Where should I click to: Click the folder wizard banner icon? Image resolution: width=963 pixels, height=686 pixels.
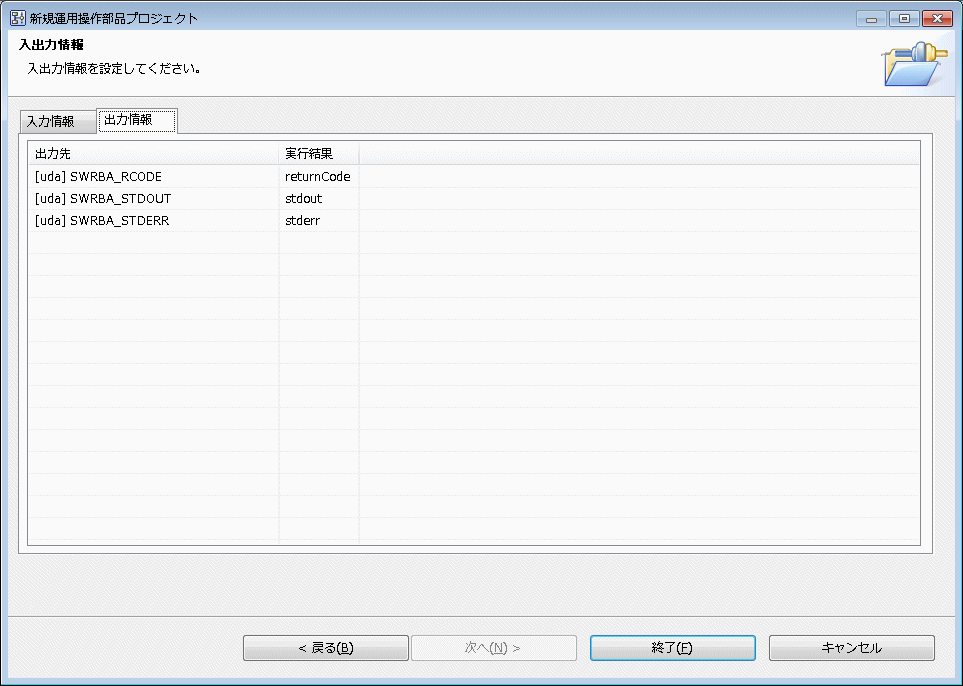[914, 63]
